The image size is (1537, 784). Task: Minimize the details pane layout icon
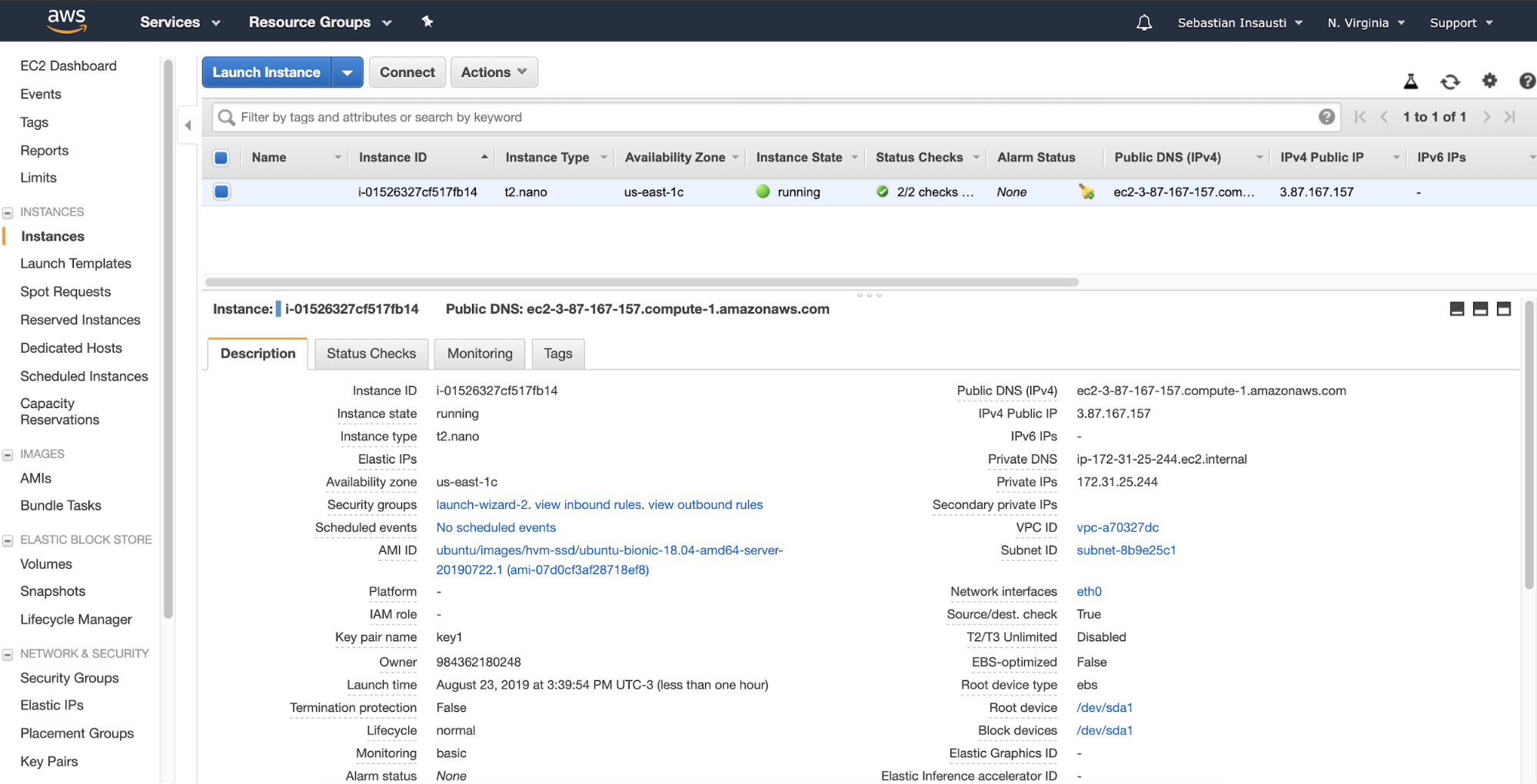[1457, 309]
